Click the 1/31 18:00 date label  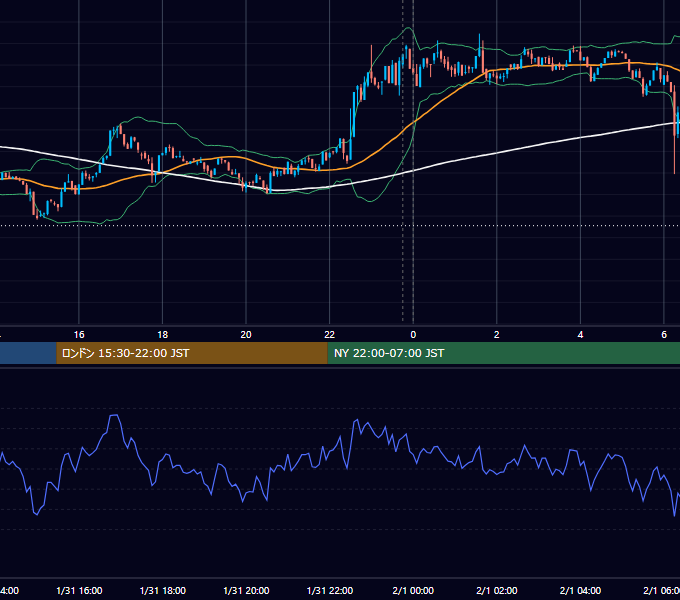click(x=163, y=591)
